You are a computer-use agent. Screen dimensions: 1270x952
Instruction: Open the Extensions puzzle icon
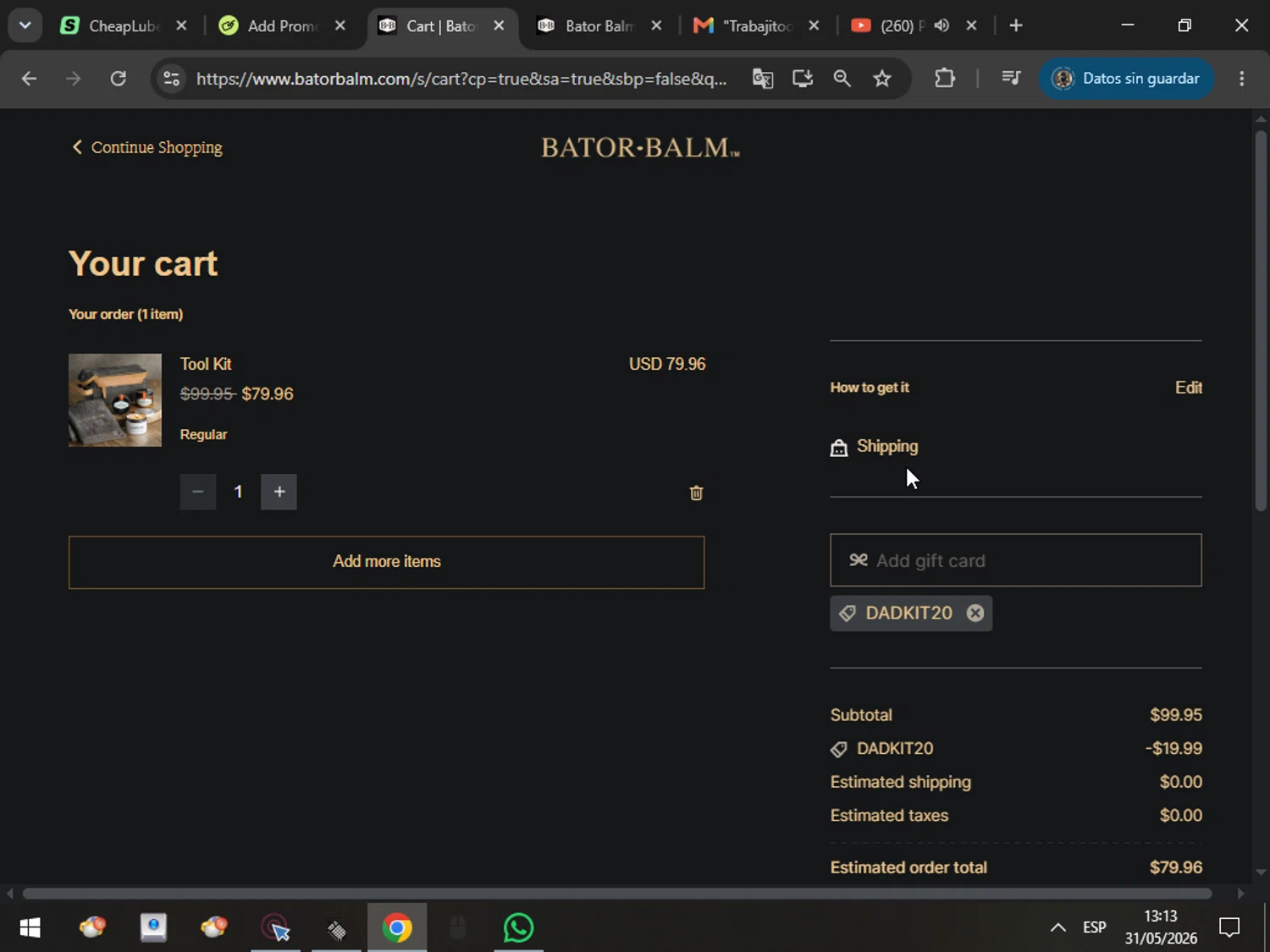(945, 79)
